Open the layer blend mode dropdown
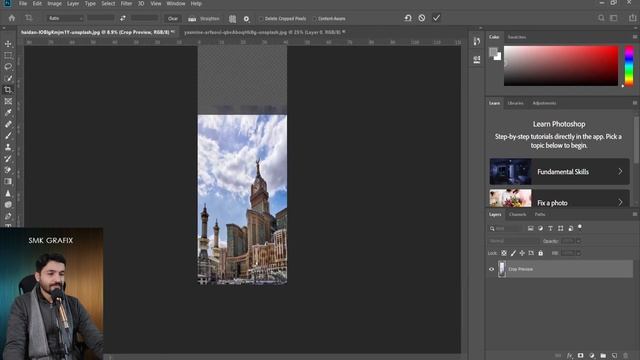 pyautogui.click(x=513, y=241)
